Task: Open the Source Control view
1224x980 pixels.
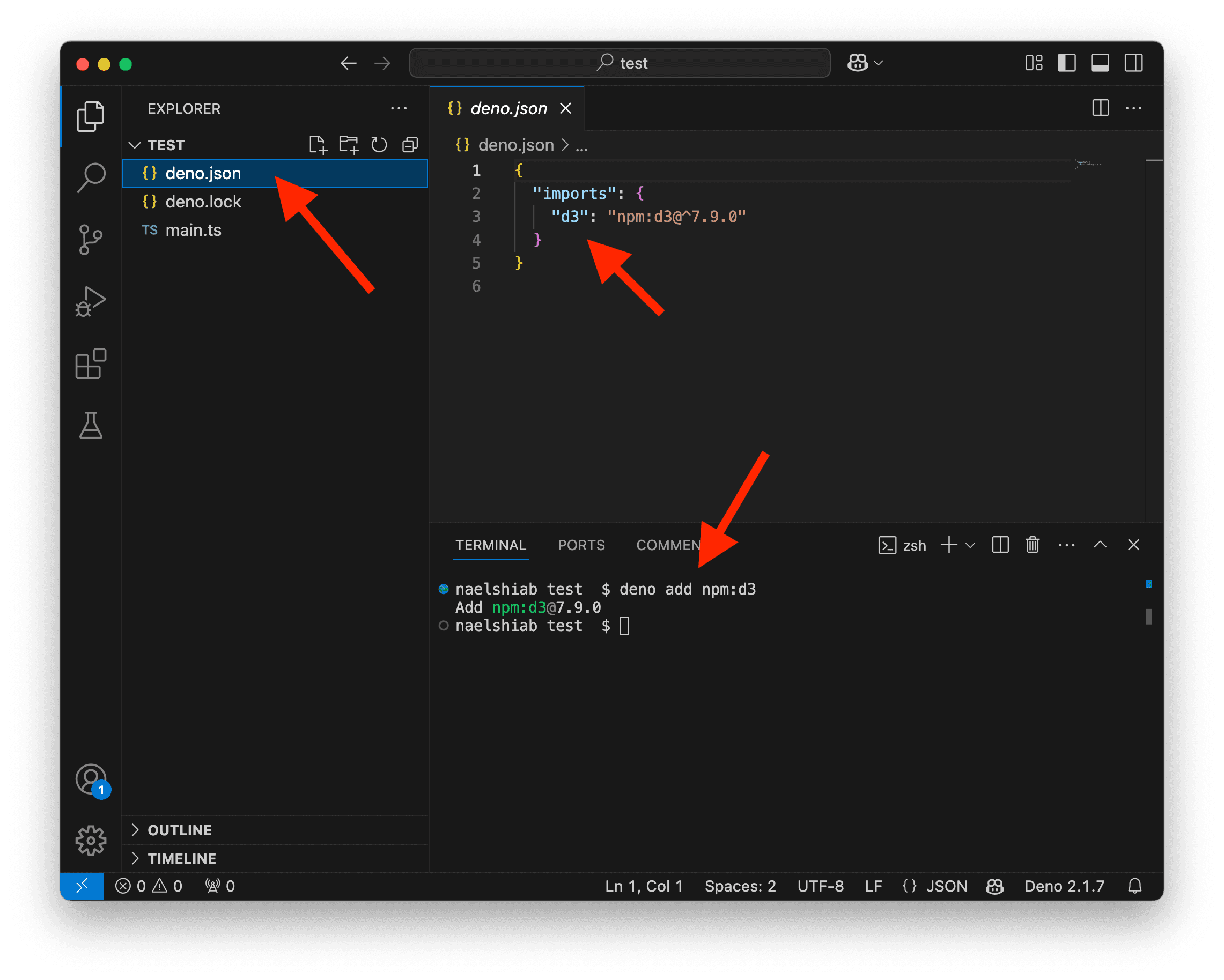Action: tap(90, 240)
